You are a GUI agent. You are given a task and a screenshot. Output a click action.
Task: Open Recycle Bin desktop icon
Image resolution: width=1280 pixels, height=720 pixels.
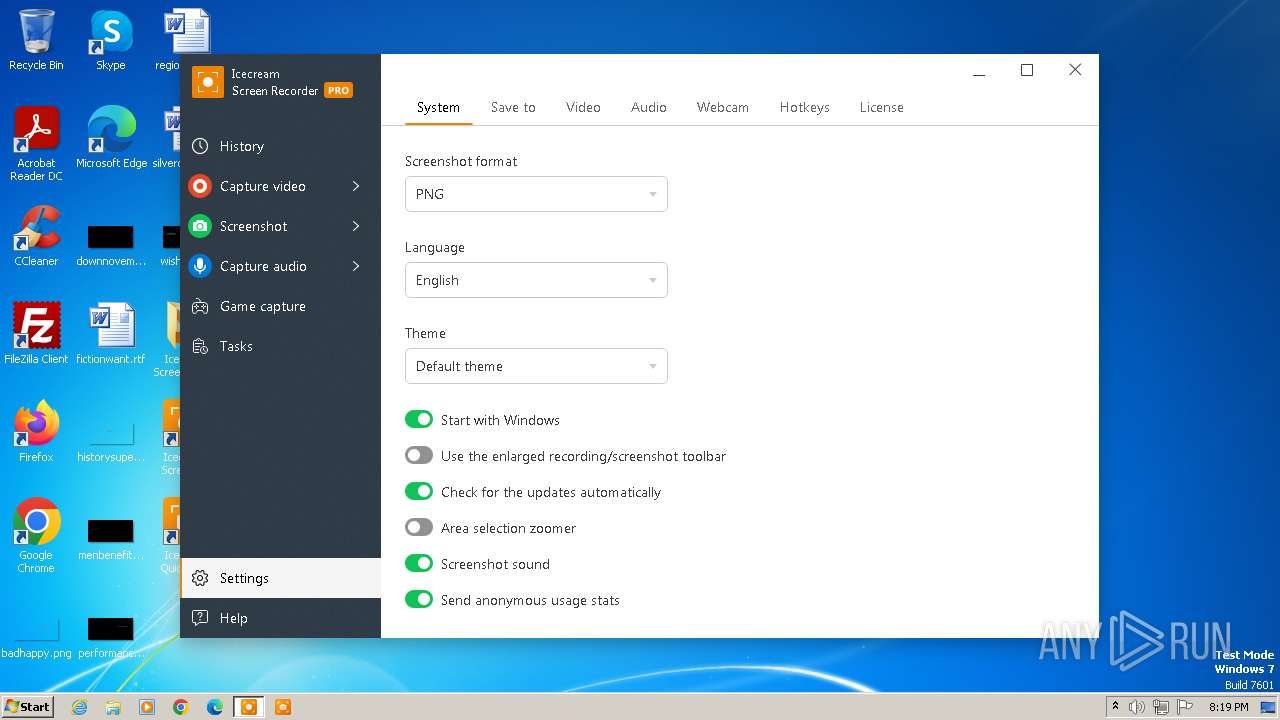tap(36, 40)
